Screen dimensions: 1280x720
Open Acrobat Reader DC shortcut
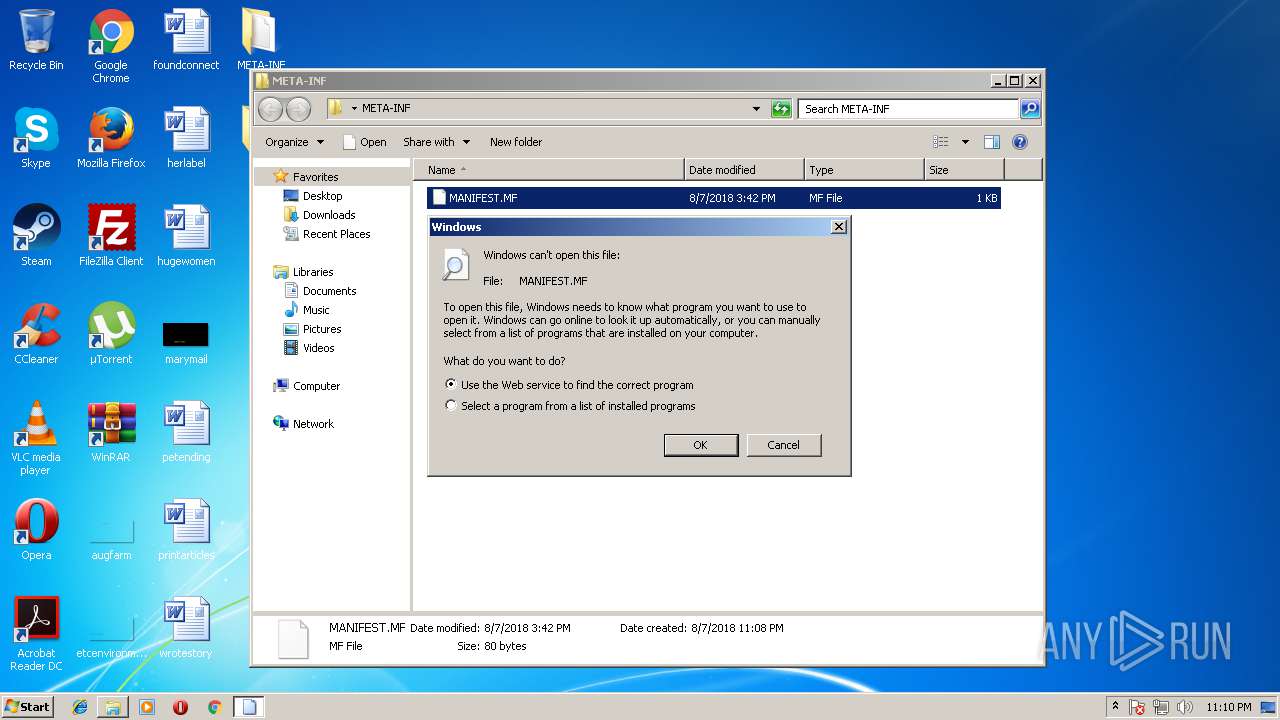point(36,634)
